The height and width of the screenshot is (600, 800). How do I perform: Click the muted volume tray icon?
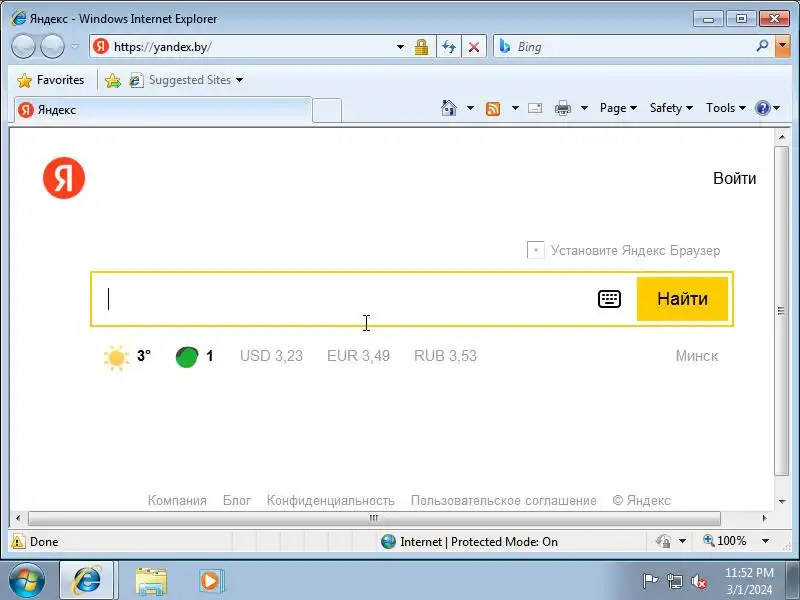(x=698, y=581)
